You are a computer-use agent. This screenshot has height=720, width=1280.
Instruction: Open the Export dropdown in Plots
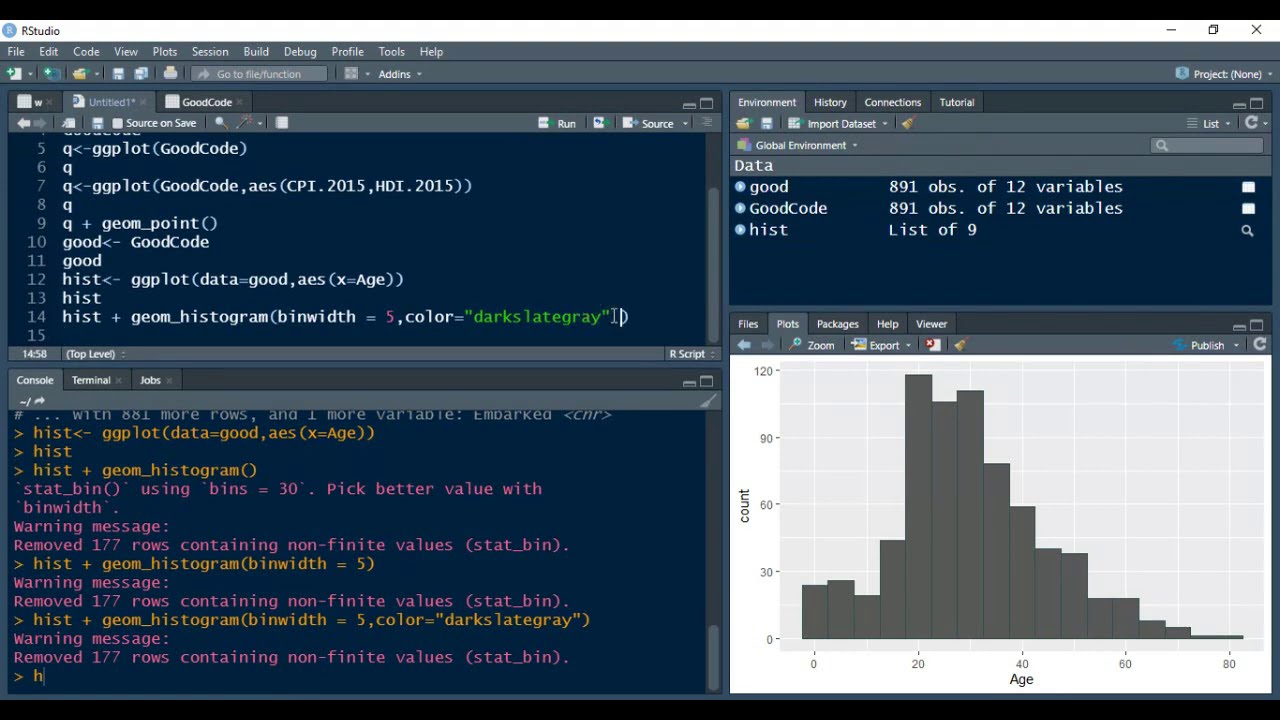[x=882, y=345]
